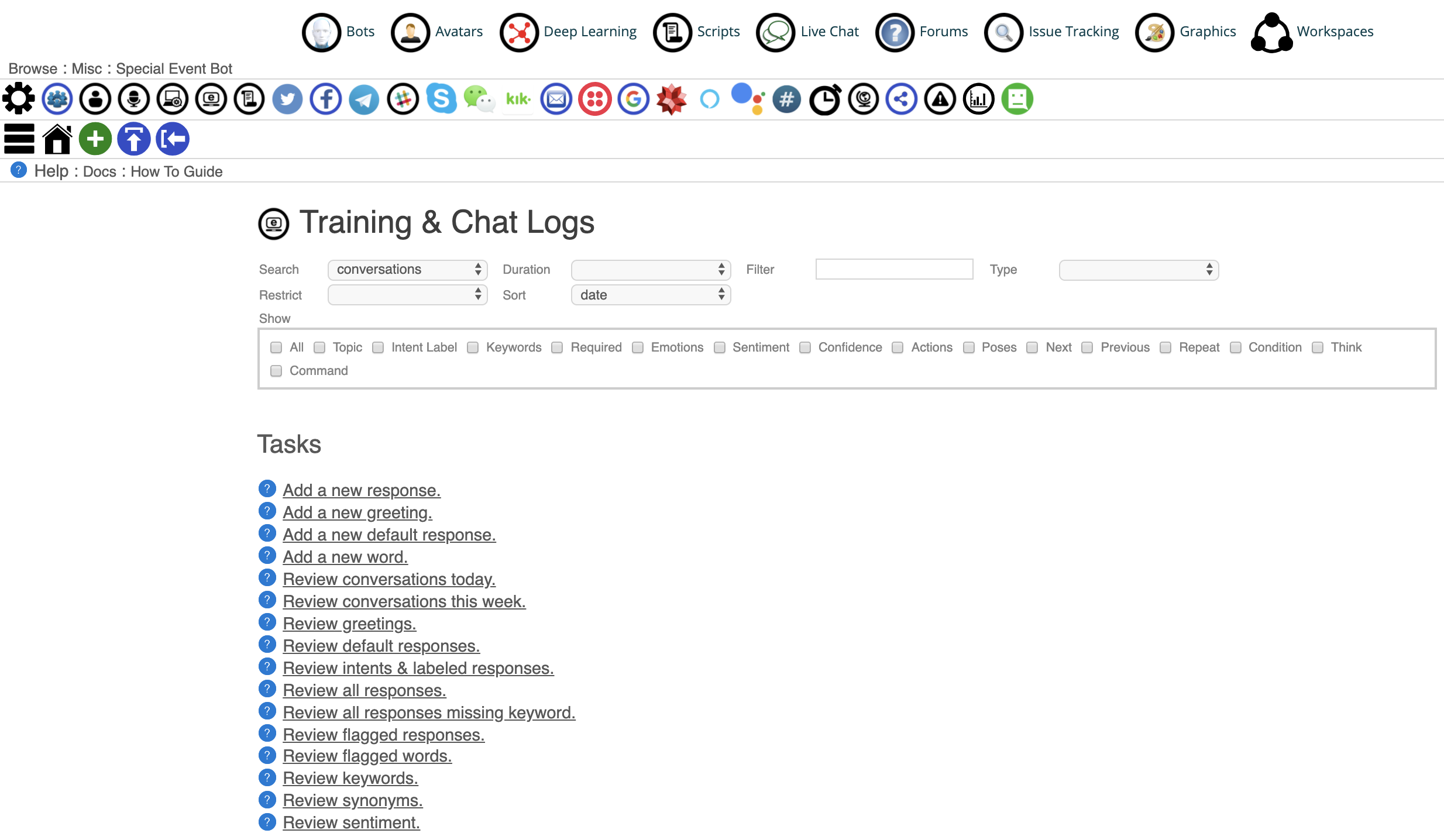Click the green plus add icon
This screenshot has width=1444, height=840.
[x=95, y=139]
